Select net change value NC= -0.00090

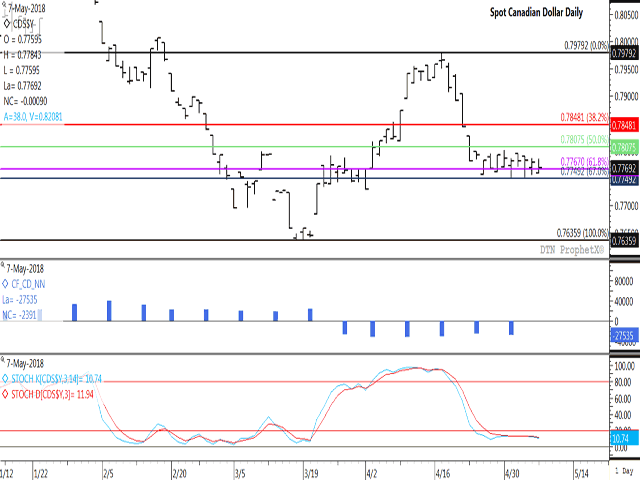(25, 101)
